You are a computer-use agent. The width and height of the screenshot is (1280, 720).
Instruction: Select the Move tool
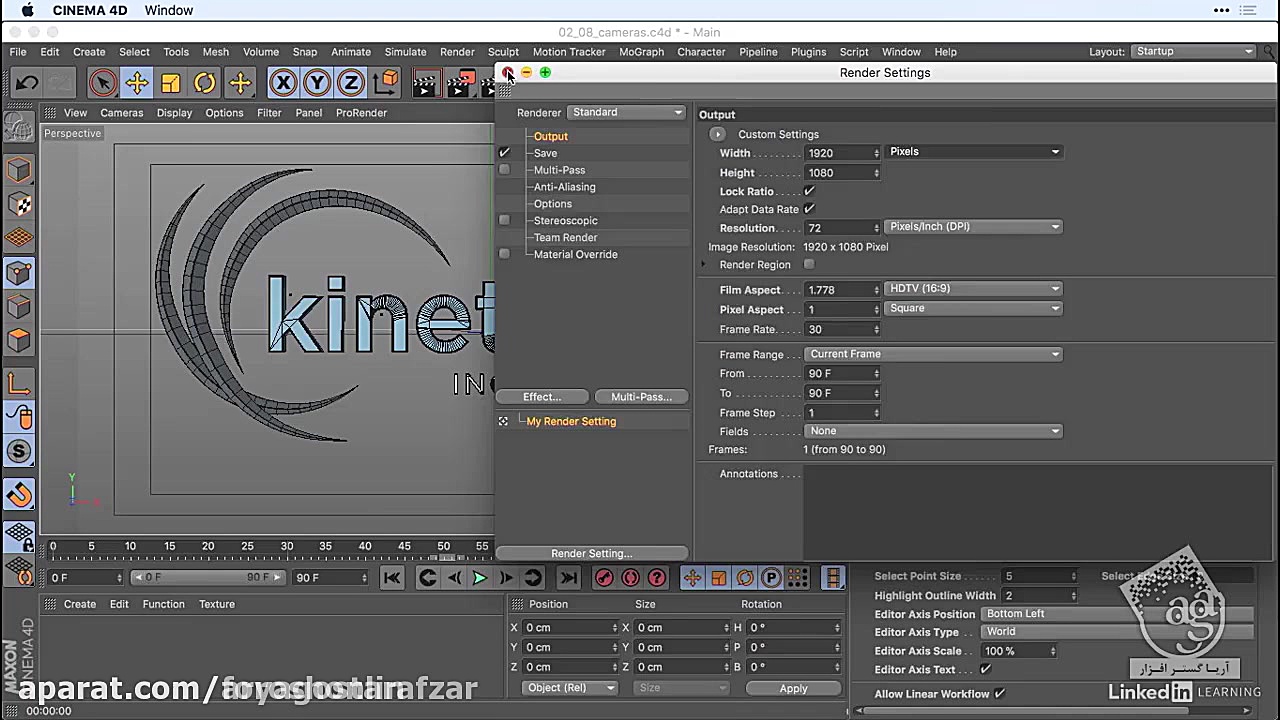[x=137, y=82]
